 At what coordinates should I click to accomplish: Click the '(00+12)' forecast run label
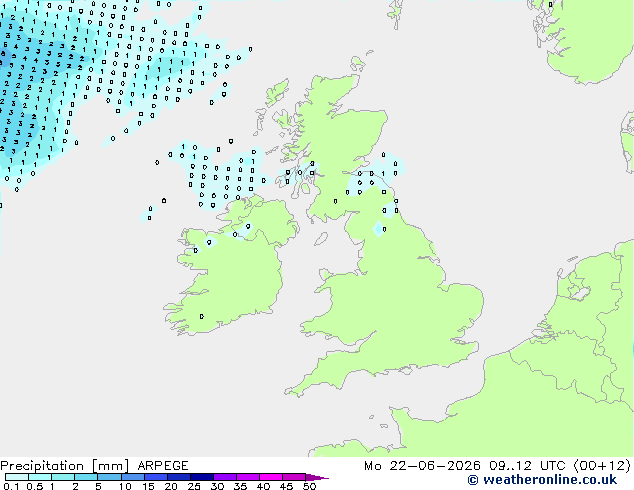602,466
